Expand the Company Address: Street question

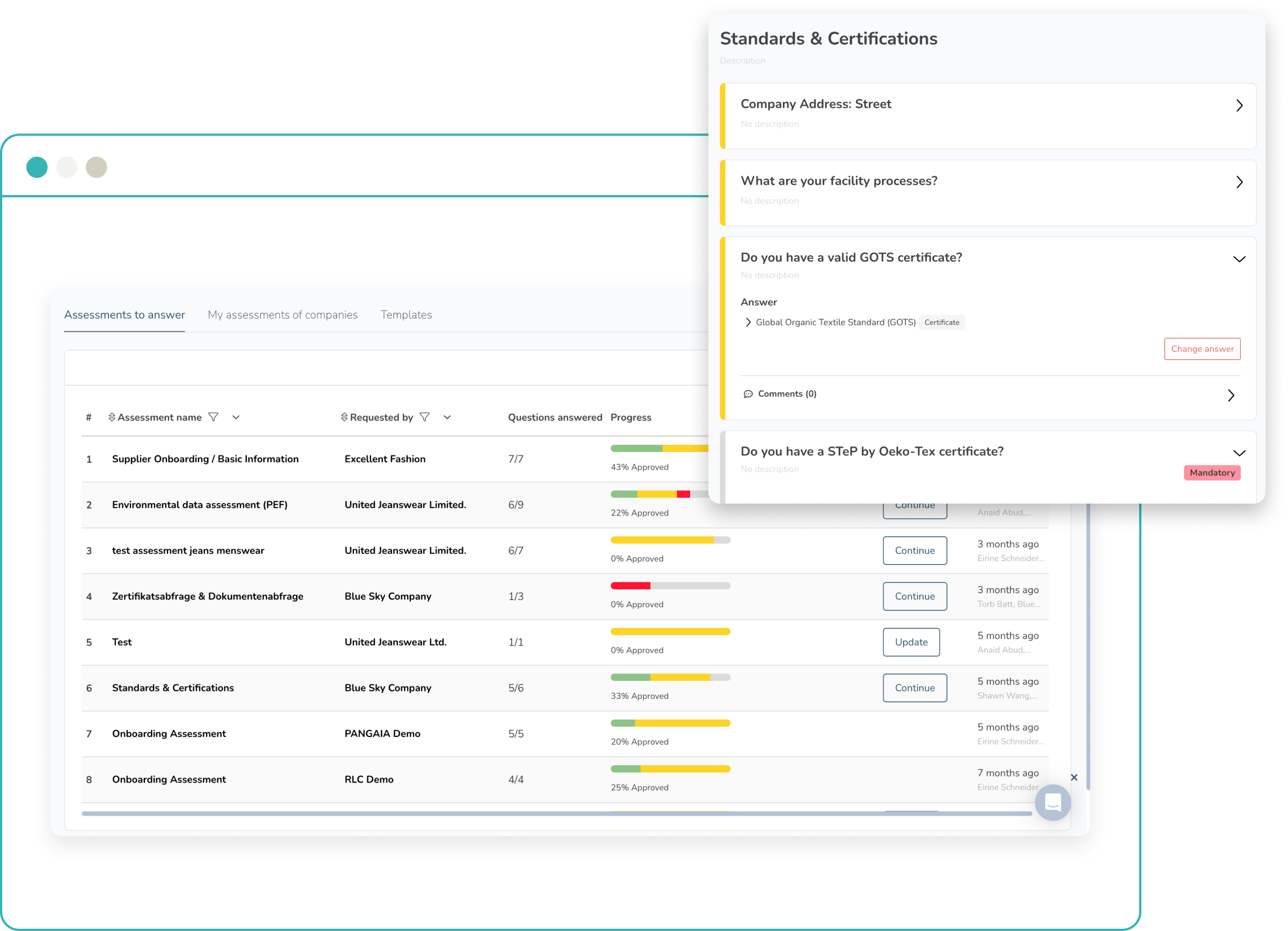tap(1239, 106)
